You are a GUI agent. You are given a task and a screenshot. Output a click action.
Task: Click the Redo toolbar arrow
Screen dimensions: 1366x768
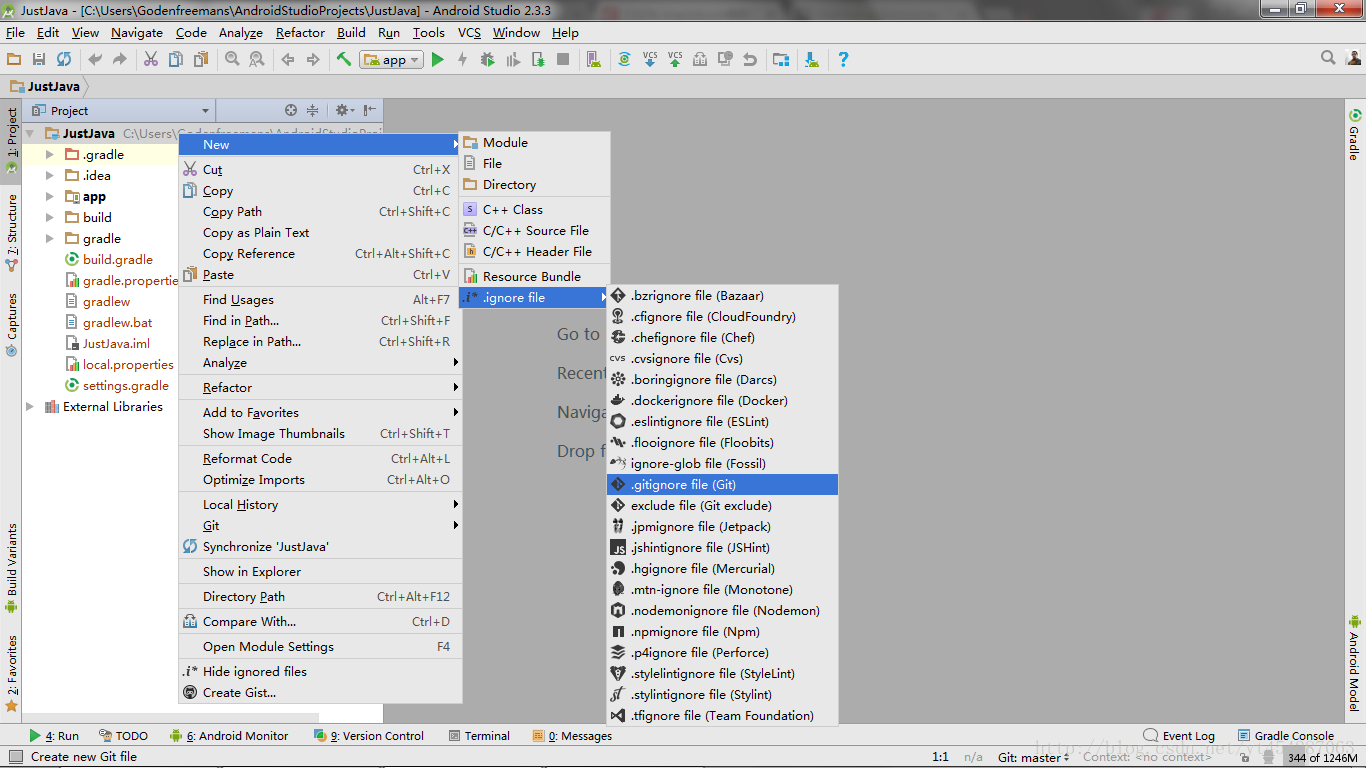point(120,60)
